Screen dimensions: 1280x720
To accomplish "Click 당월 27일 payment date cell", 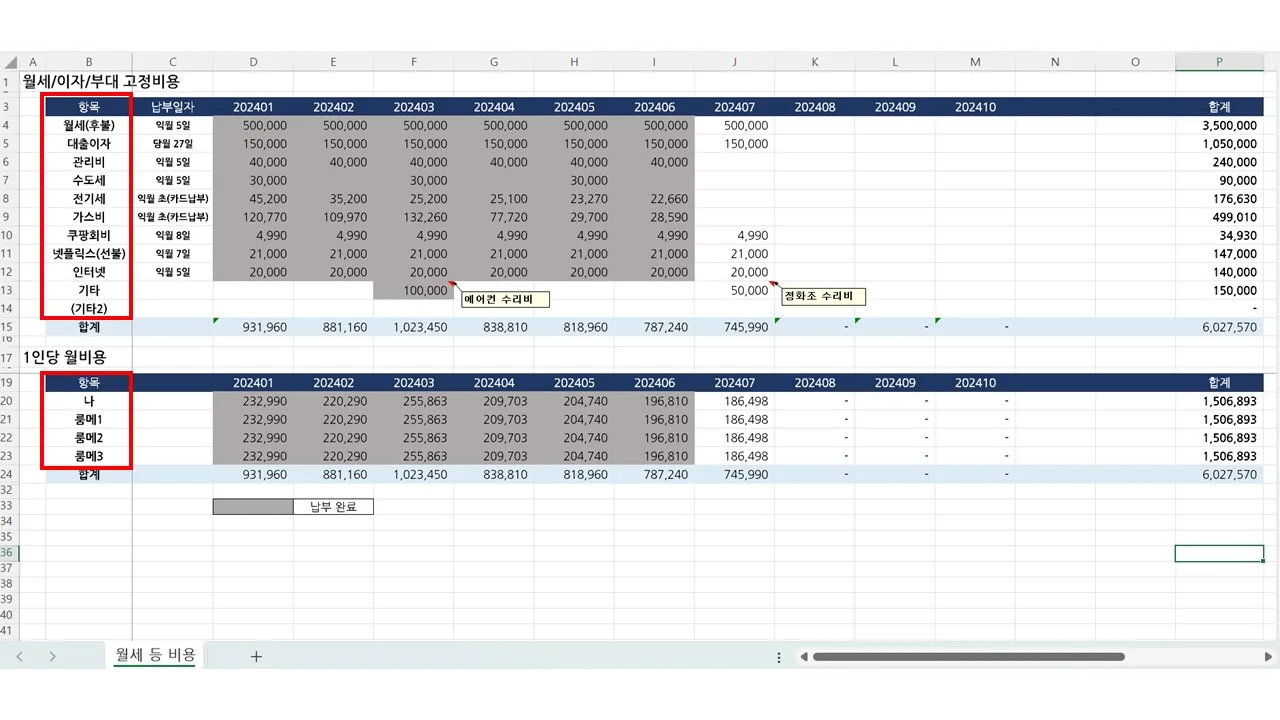I will (172, 144).
